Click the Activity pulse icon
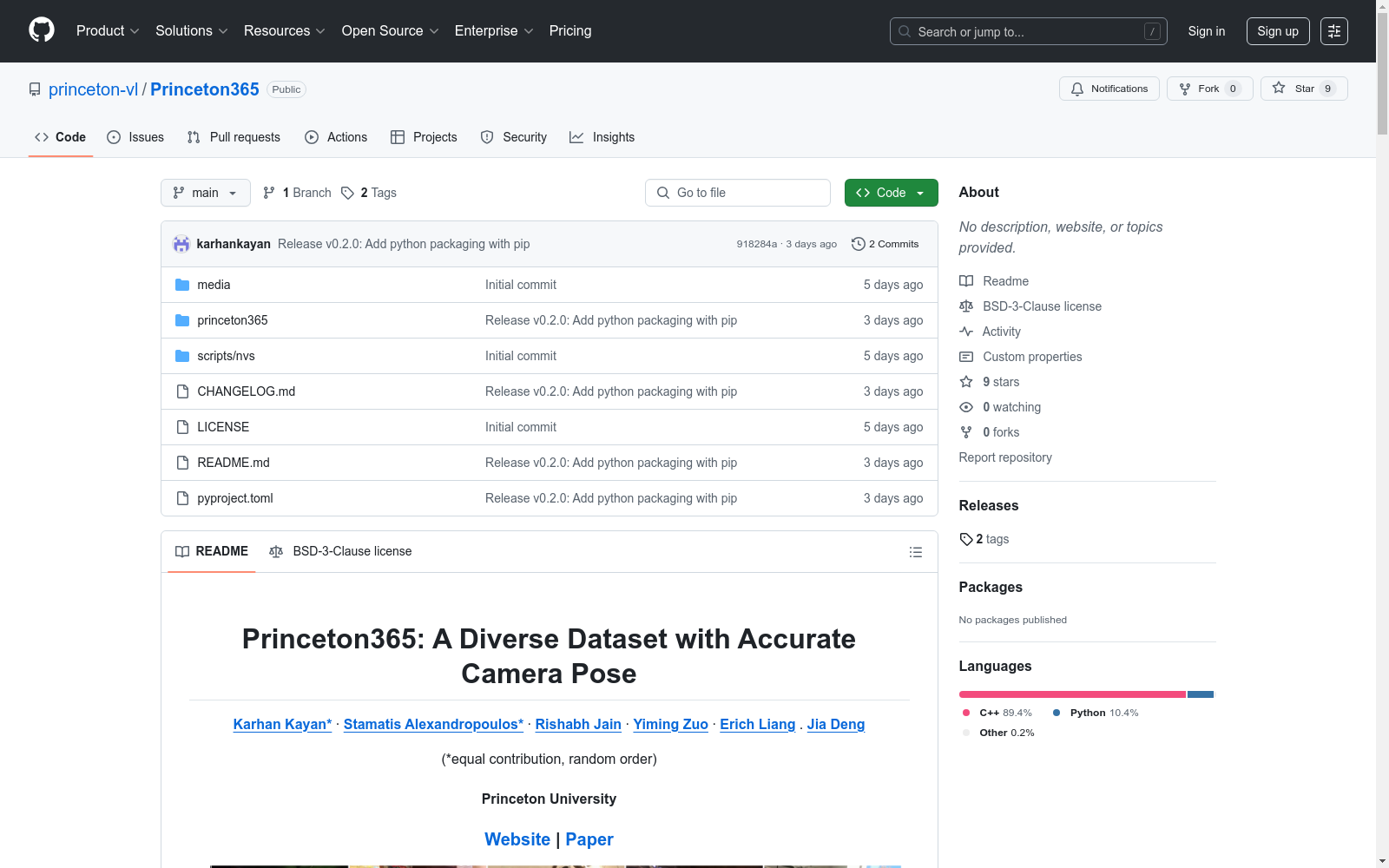The height and width of the screenshot is (868, 1389). pos(966,332)
